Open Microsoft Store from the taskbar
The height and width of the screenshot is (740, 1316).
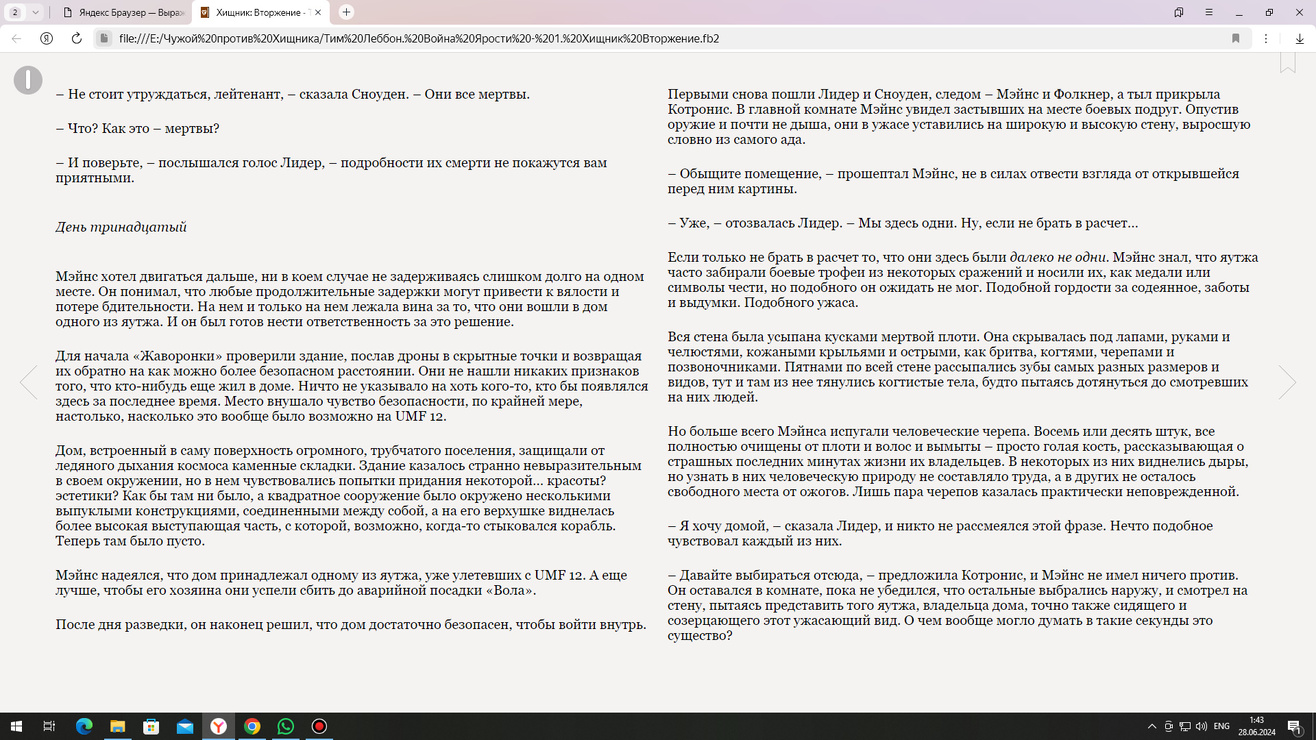[151, 726]
